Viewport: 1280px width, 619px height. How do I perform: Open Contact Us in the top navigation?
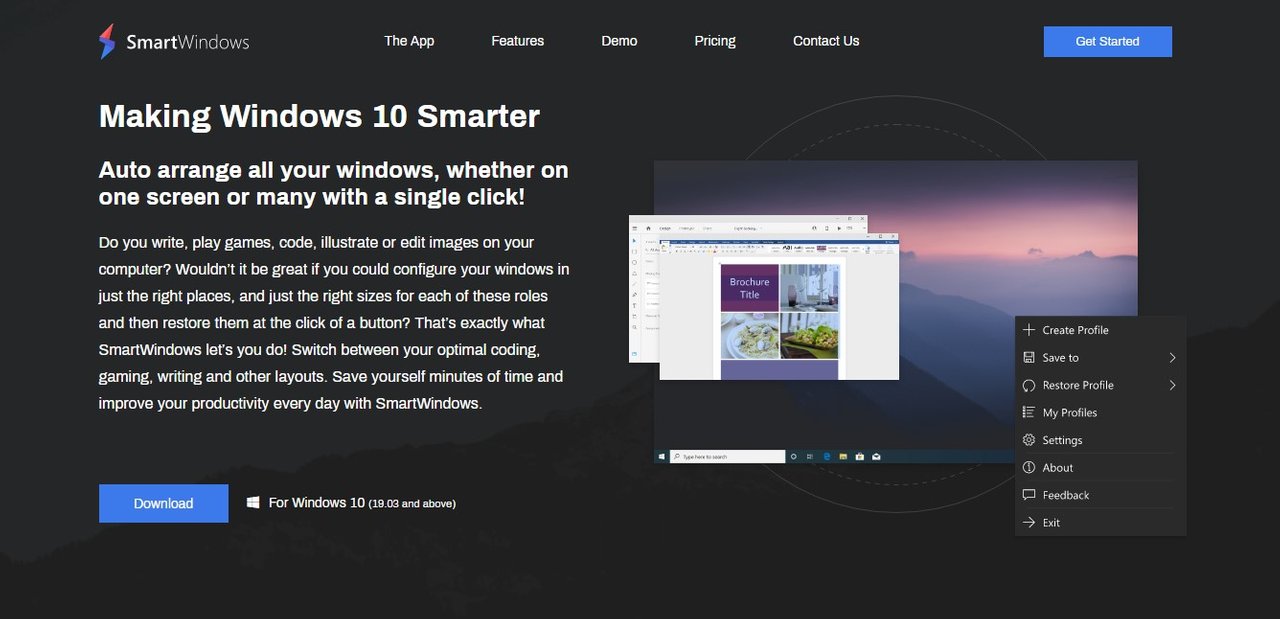pos(826,41)
